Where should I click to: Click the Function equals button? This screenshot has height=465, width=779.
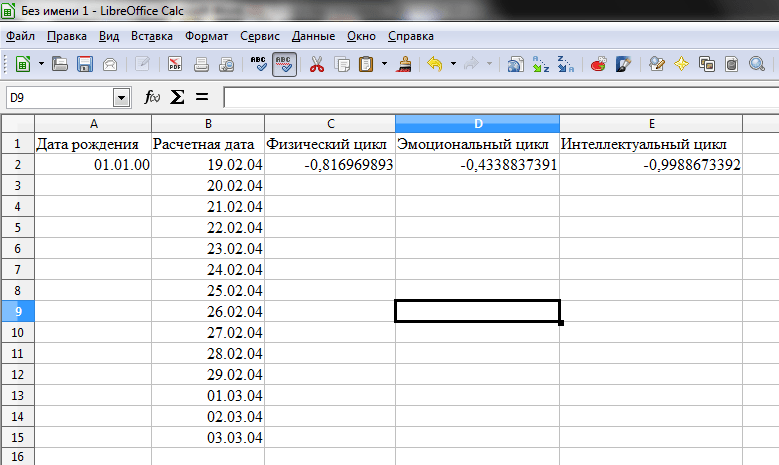click(x=202, y=97)
